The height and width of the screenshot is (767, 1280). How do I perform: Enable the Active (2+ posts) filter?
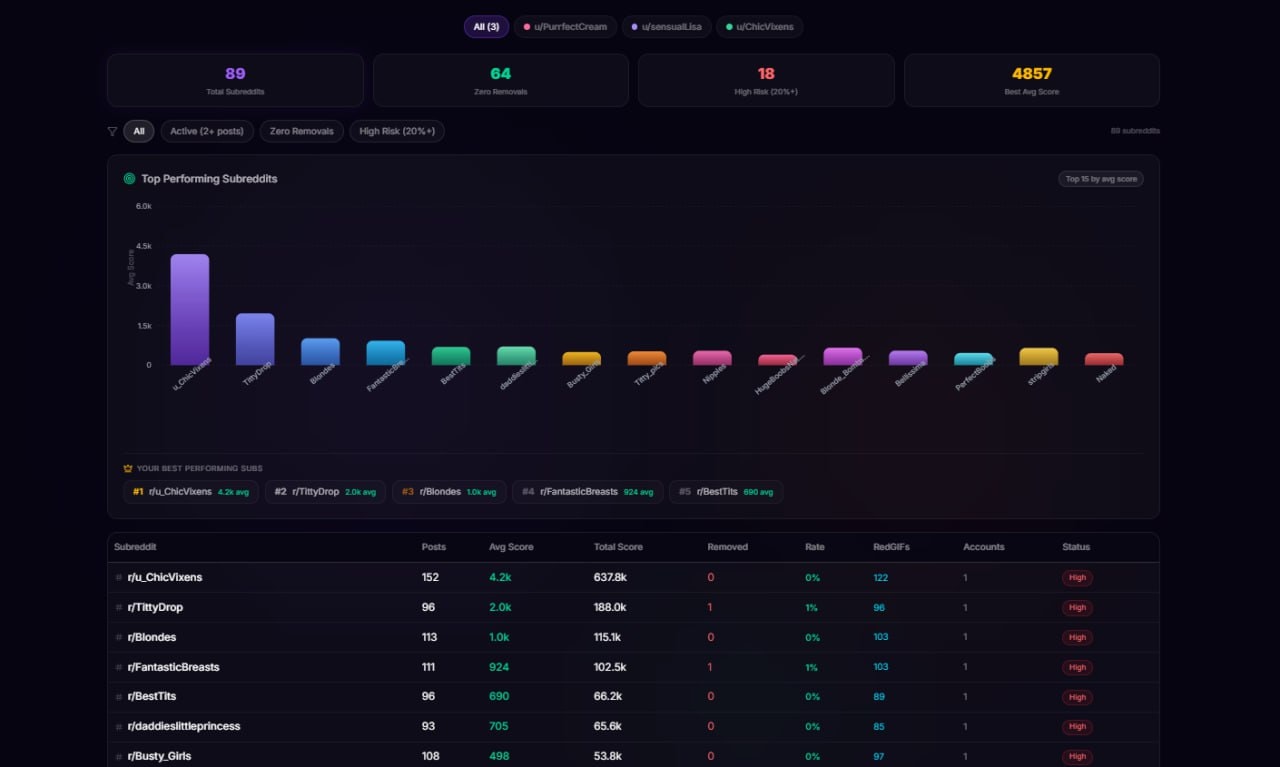207,130
